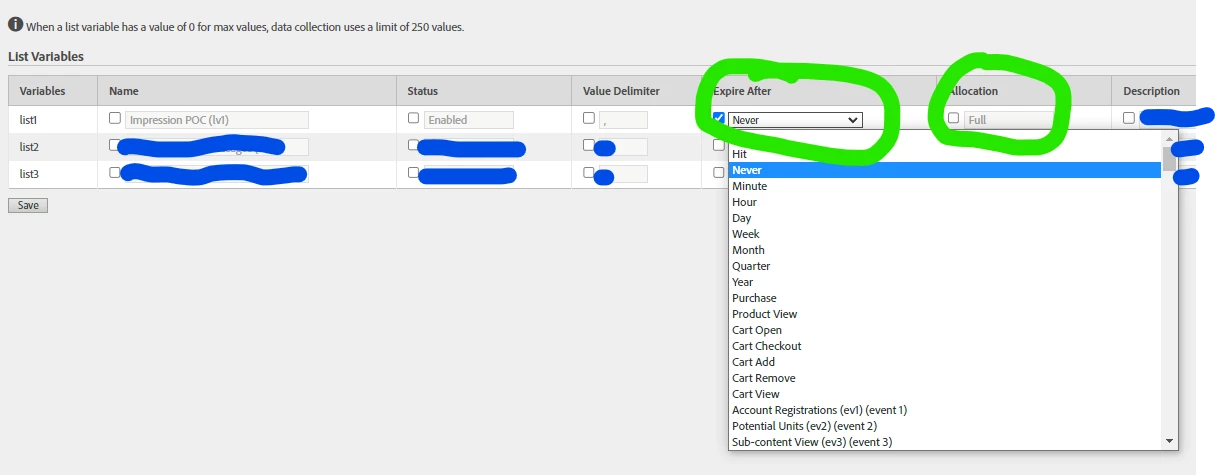
Task: Choose Cart Checkout expiration option
Action: point(945,346)
